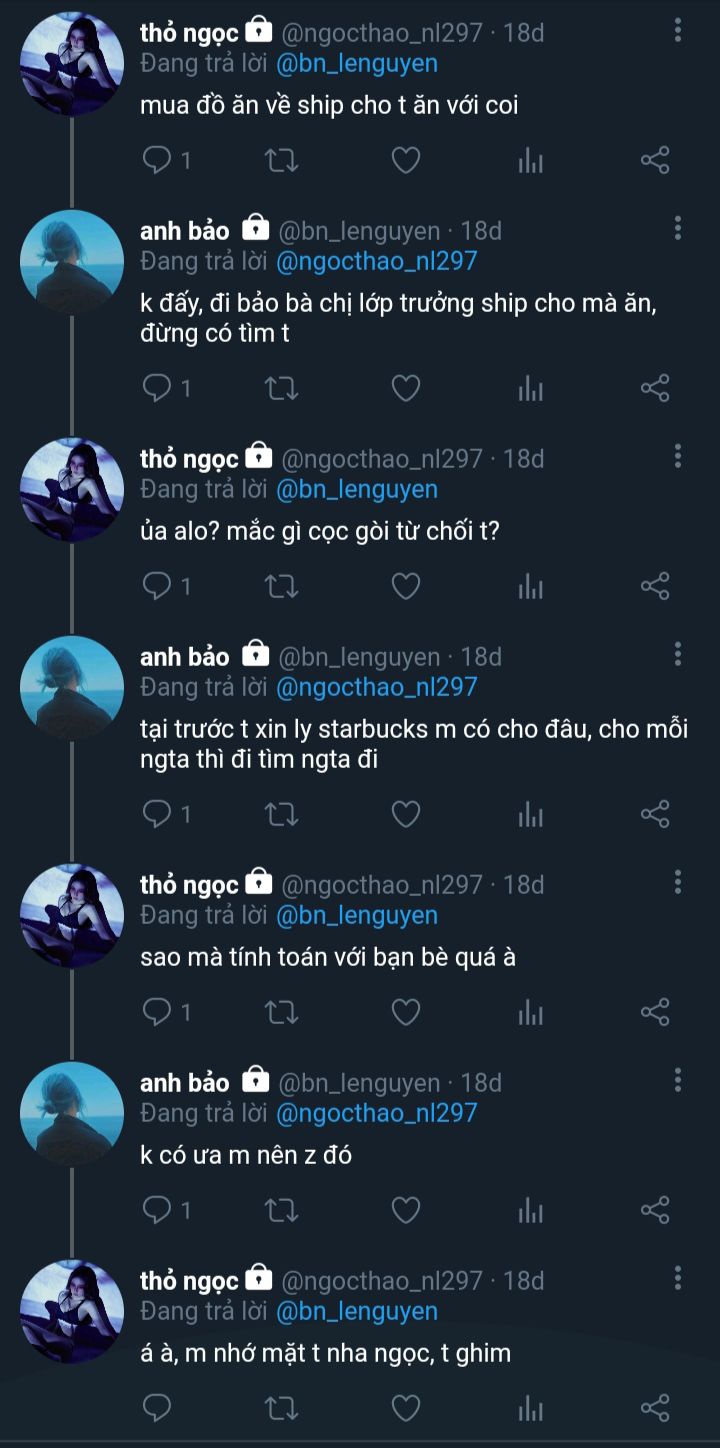
Task: Open anh bảo's avatar on the "k đấy" tweet
Action: (x=72, y=262)
